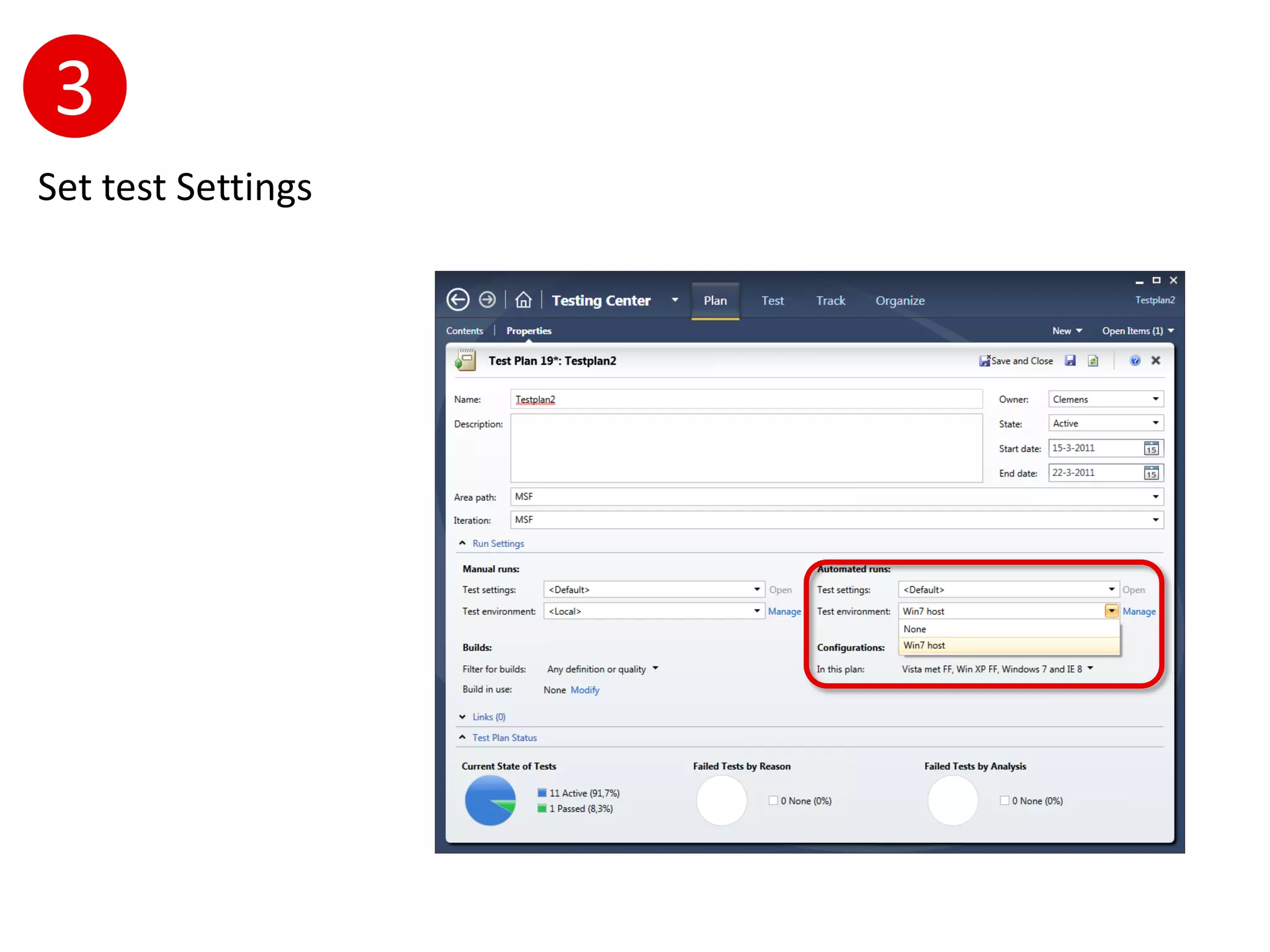Switch to the Test tab

point(773,301)
